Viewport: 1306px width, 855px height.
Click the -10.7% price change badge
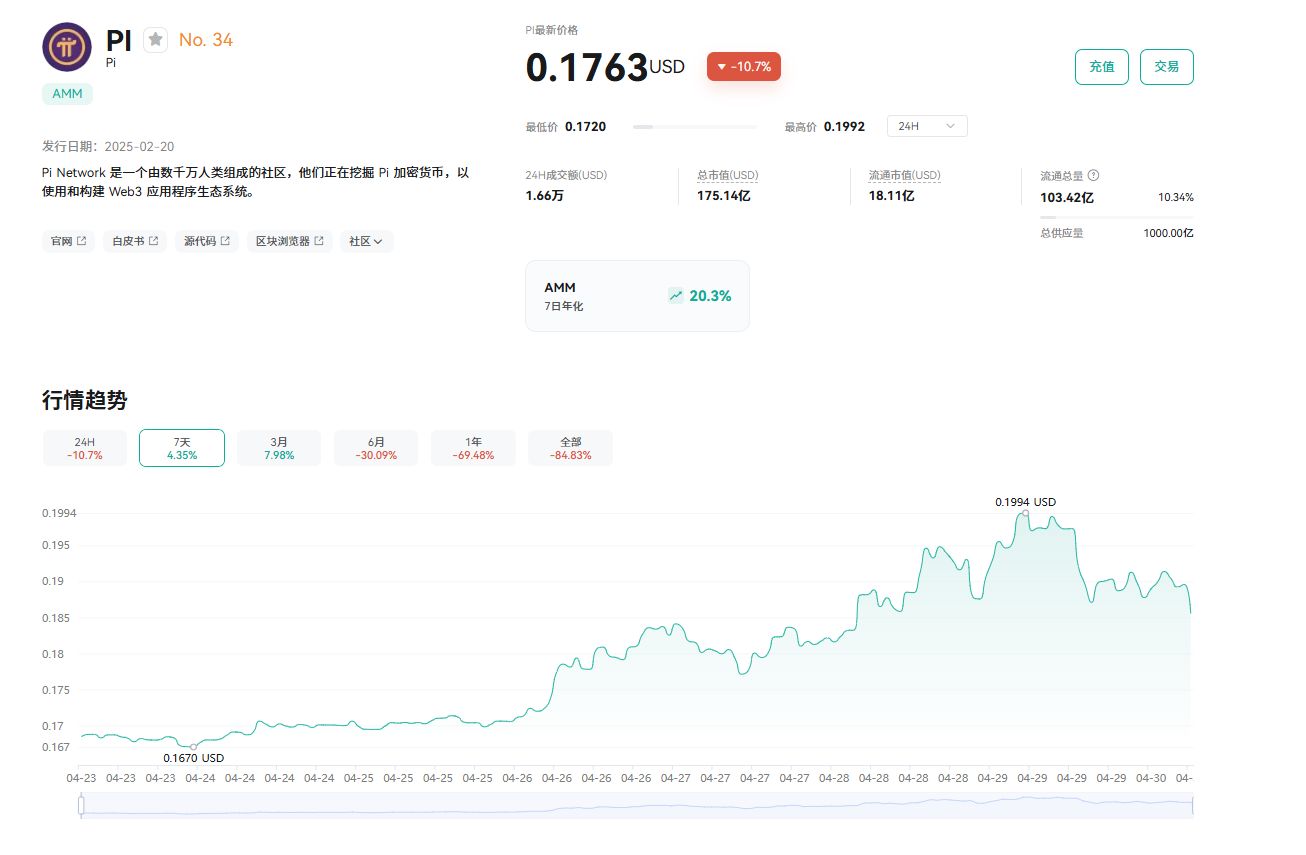click(744, 67)
